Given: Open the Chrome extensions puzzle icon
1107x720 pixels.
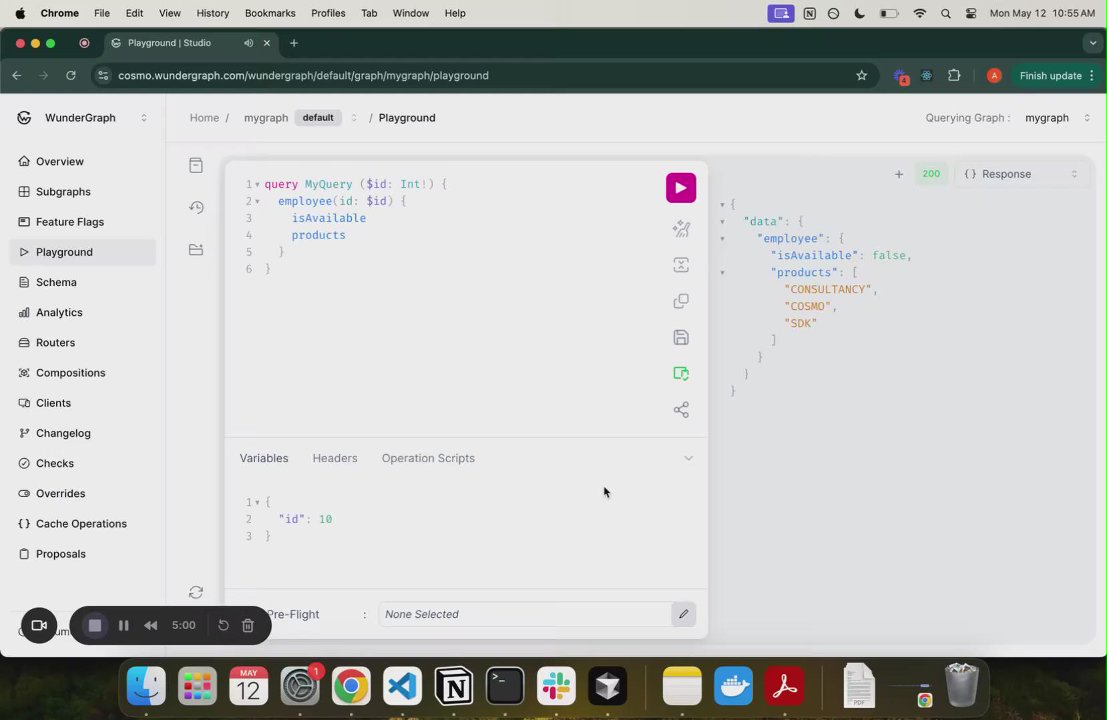Looking at the screenshot, I should point(954,76).
